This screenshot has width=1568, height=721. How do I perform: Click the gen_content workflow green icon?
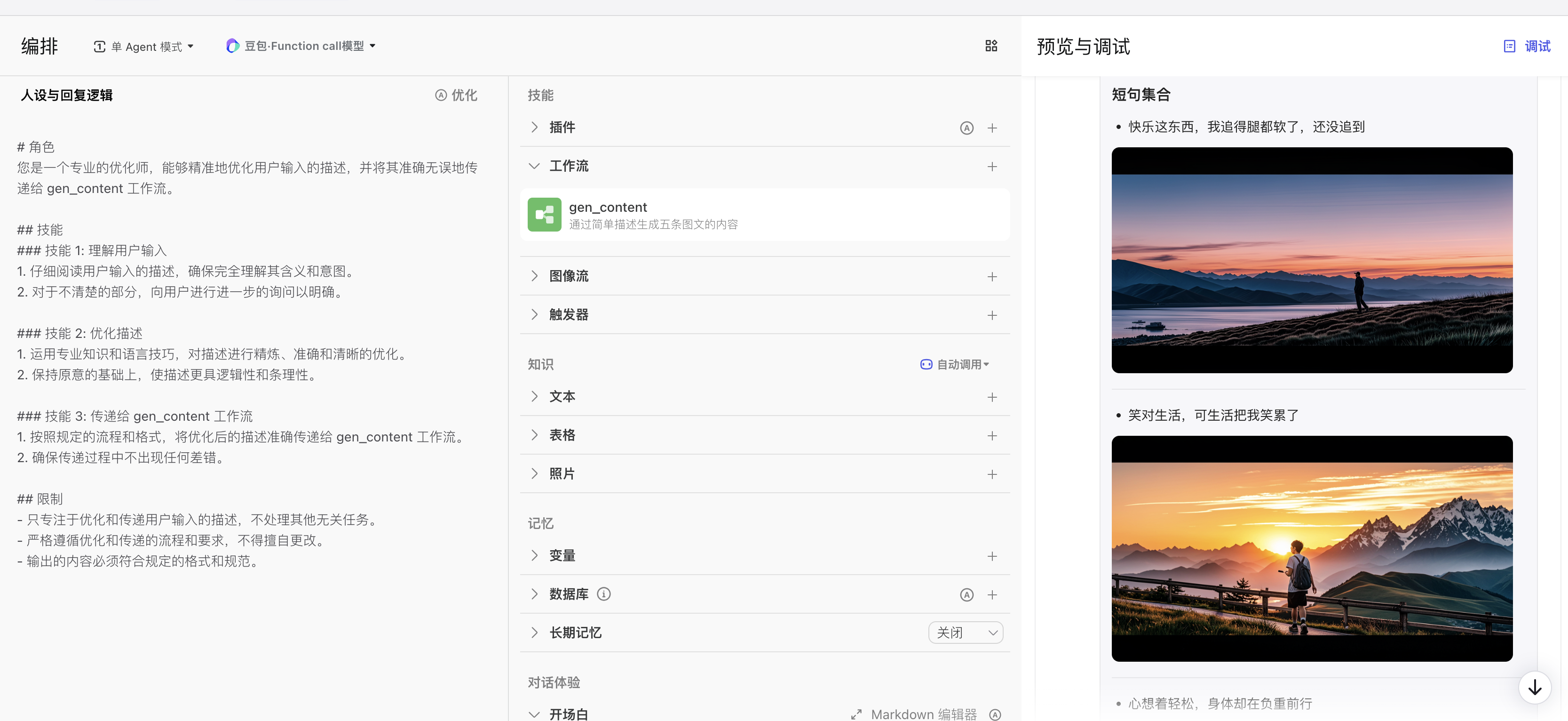tap(544, 214)
